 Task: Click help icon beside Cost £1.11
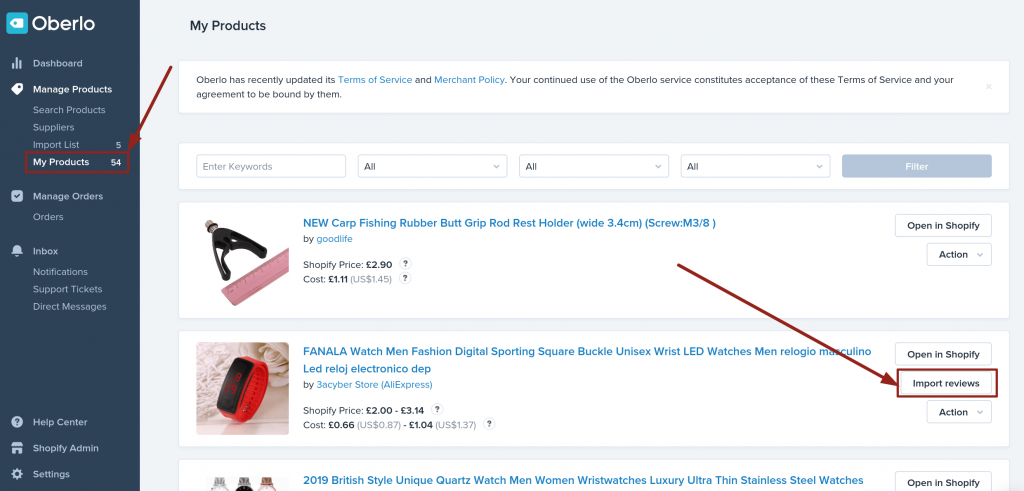[x=405, y=278]
